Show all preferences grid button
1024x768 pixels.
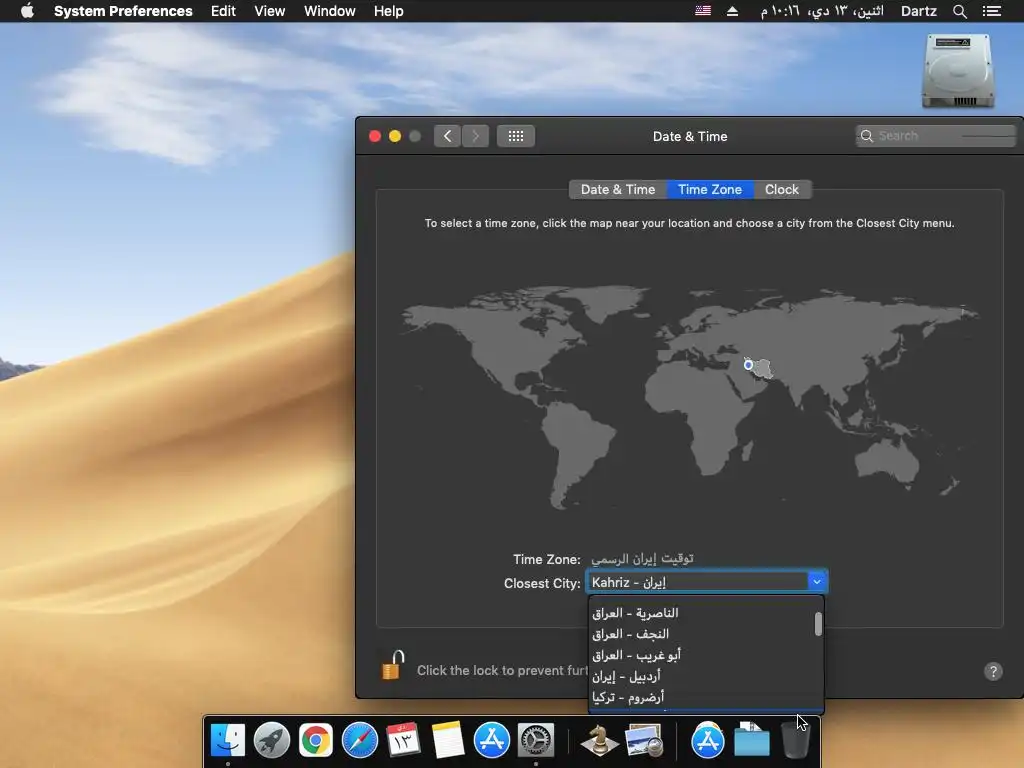point(516,136)
